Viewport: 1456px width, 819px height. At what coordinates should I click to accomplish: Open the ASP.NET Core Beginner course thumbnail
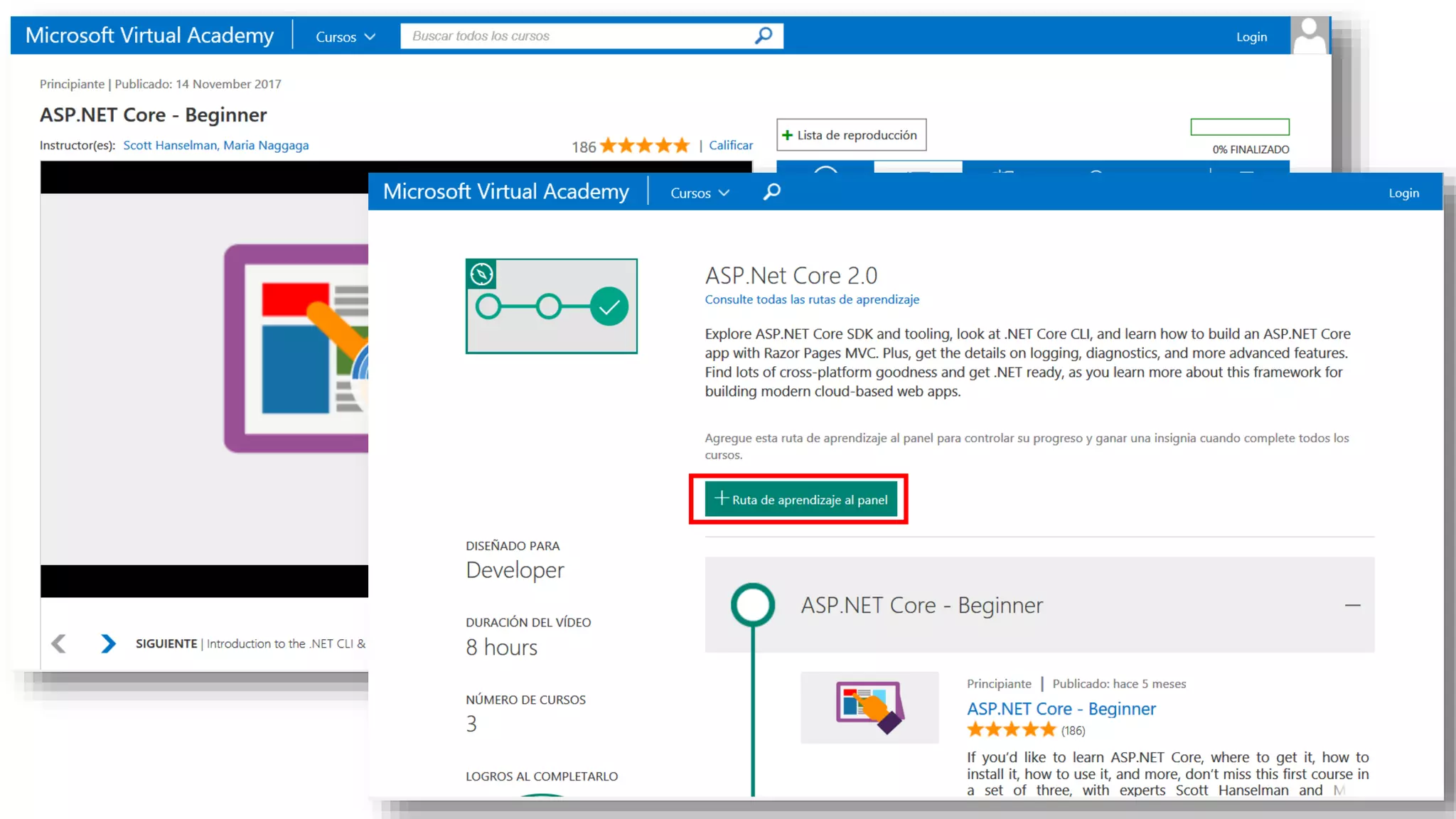tap(869, 707)
